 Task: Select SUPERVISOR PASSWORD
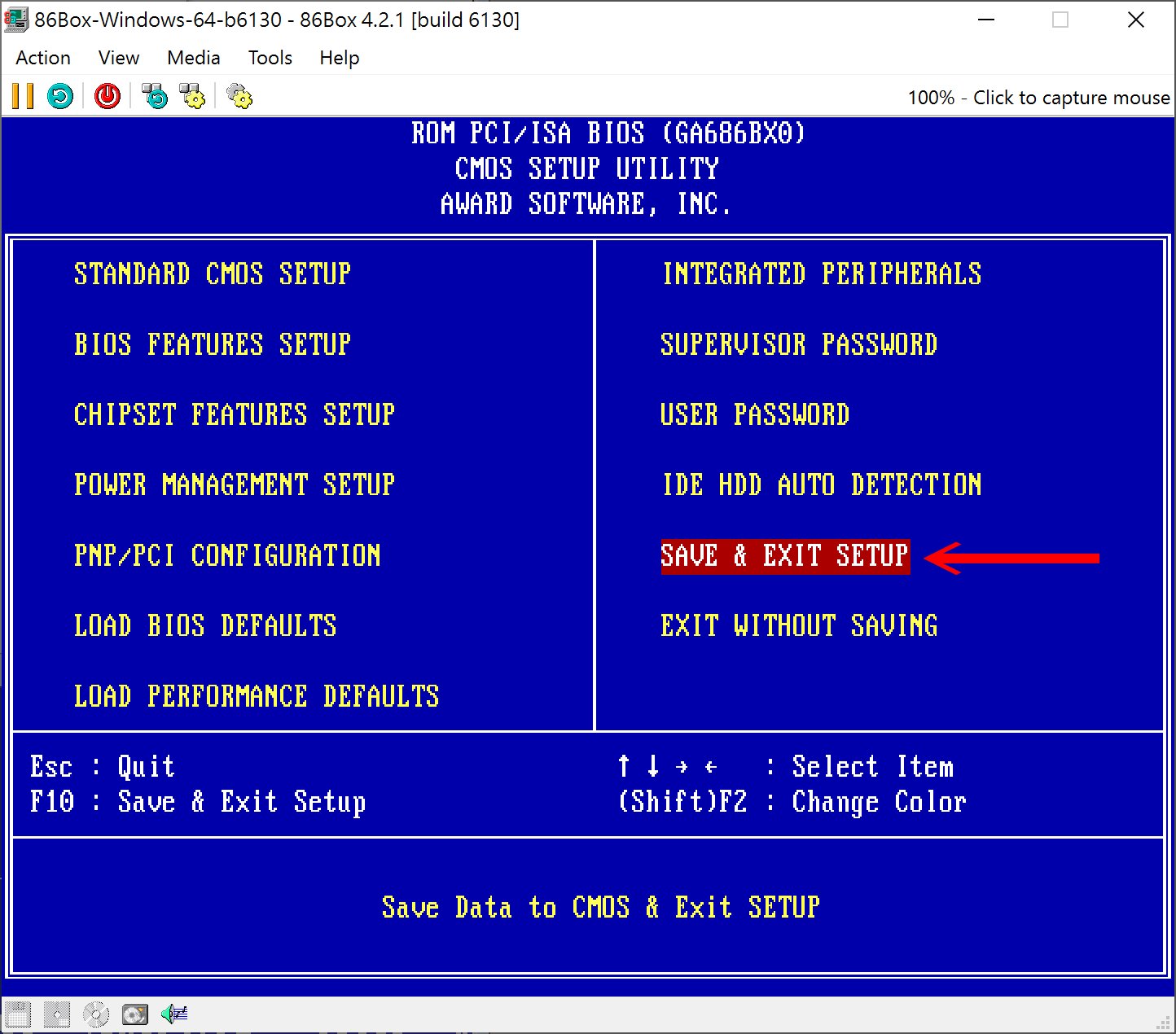[x=799, y=344]
